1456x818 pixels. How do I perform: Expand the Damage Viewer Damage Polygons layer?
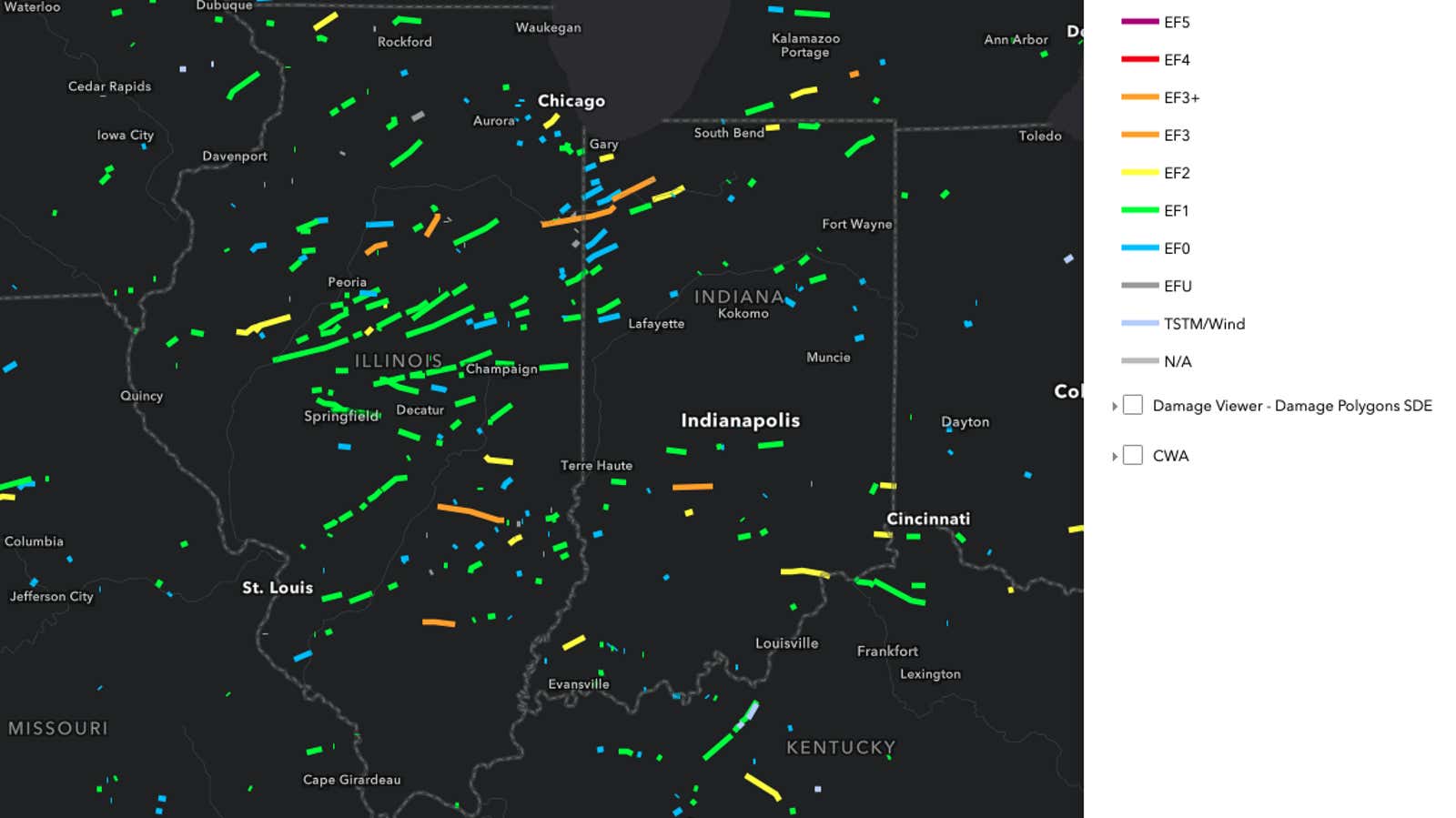1114,406
